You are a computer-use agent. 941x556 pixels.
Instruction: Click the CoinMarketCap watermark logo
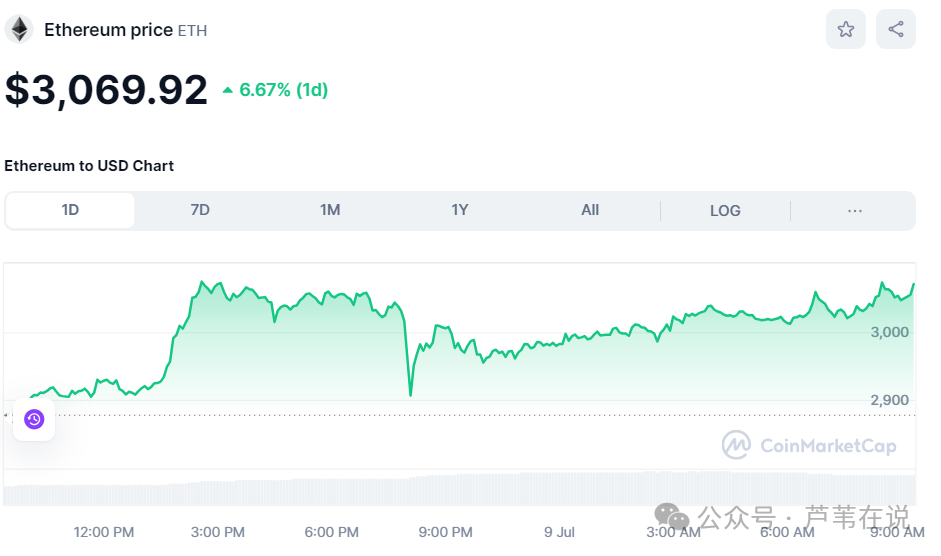(x=737, y=445)
